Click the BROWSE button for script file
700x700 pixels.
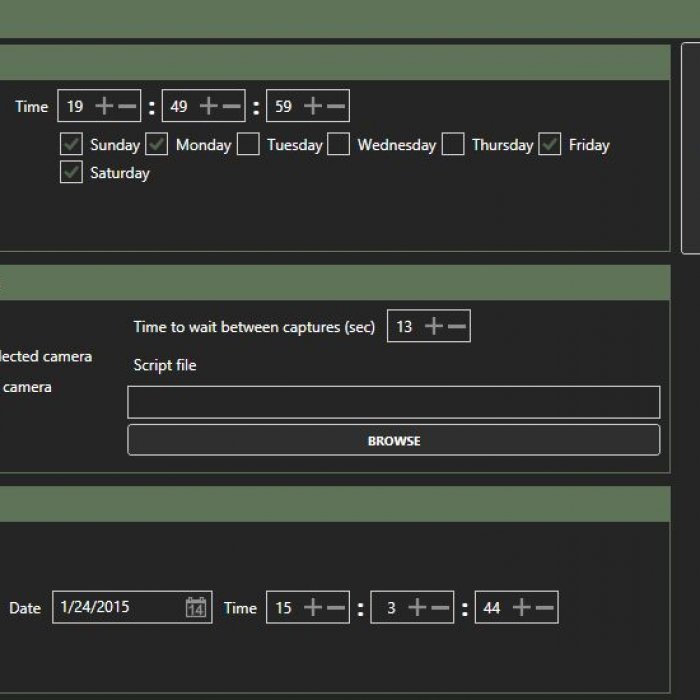point(394,441)
